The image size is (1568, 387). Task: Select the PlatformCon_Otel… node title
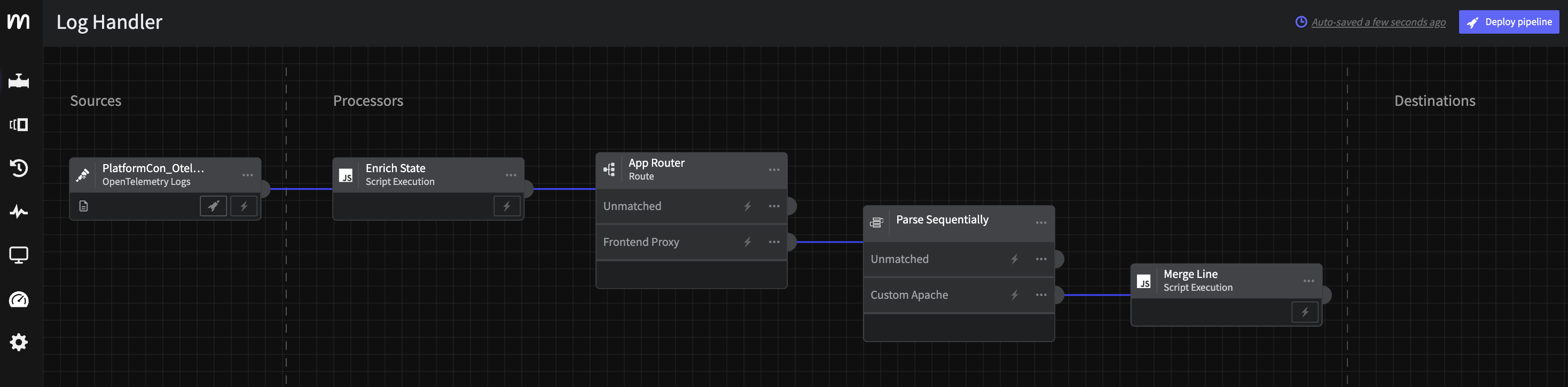coord(153,168)
